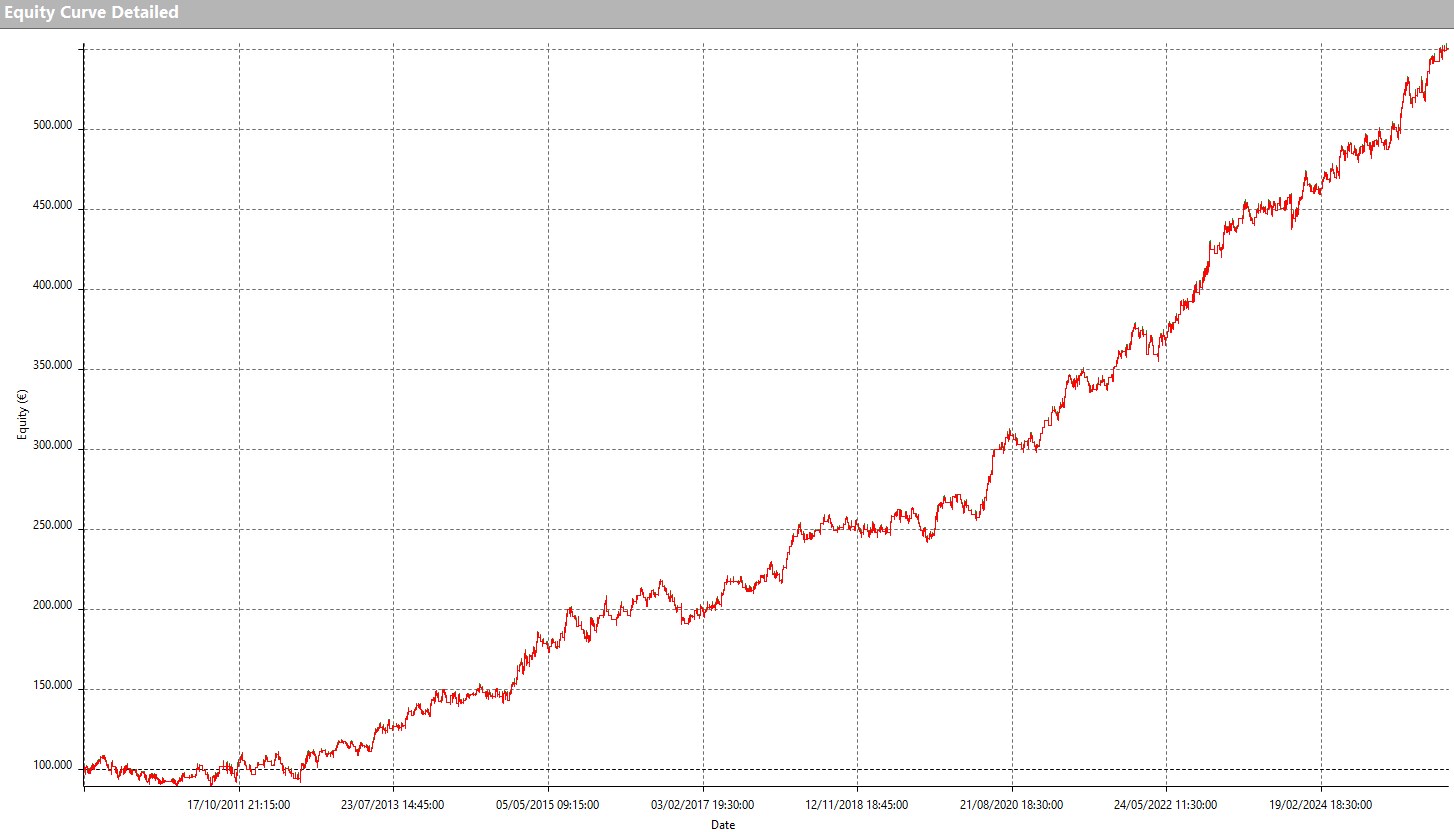
Task: Click the 19/02/2024 18:30:00 date label
Action: pyautogui.click(x=1321, y=805)
